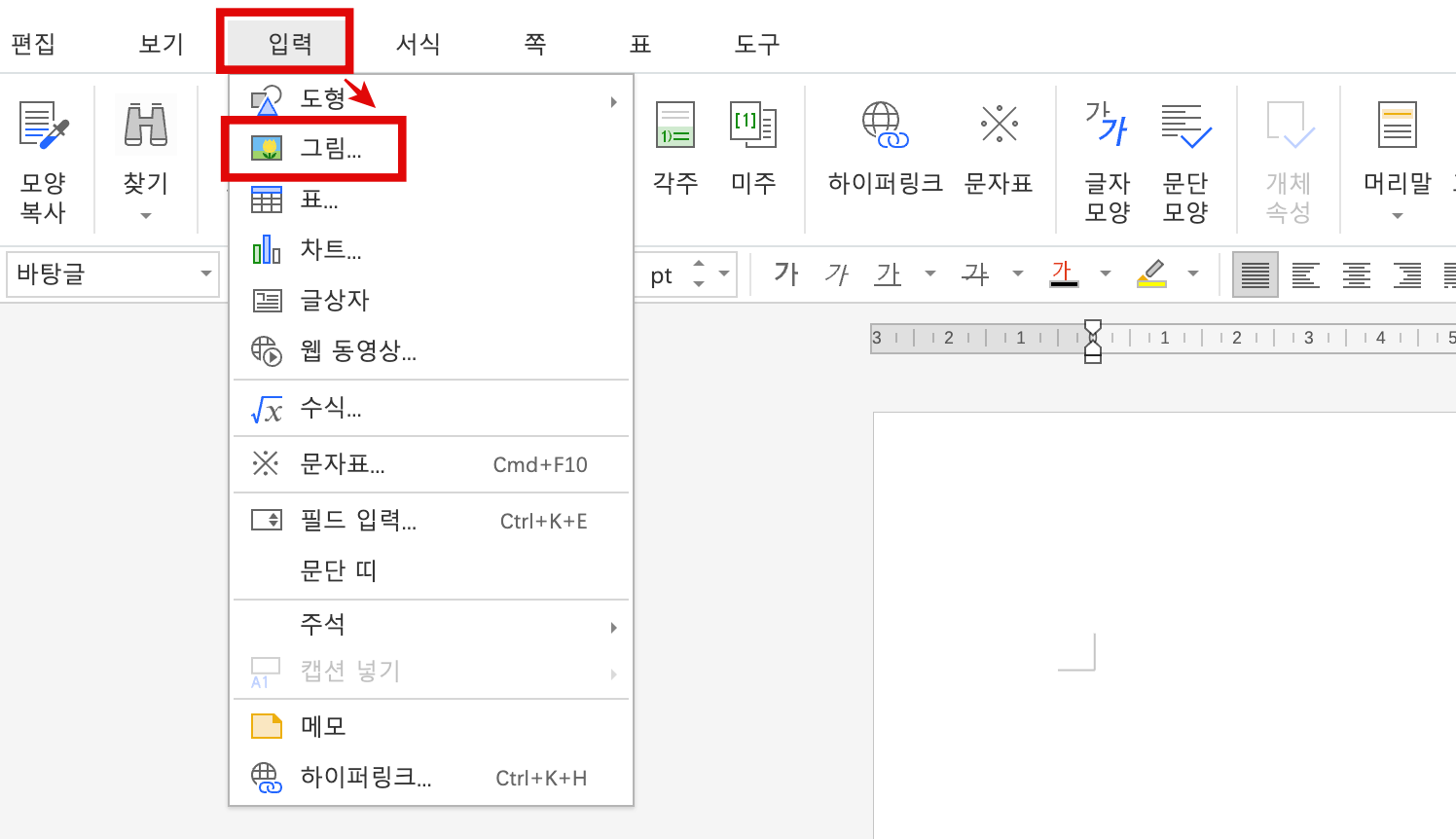Click the red font color button
This screenshot has width=1456, height=839.
(x=1063, y=274)
